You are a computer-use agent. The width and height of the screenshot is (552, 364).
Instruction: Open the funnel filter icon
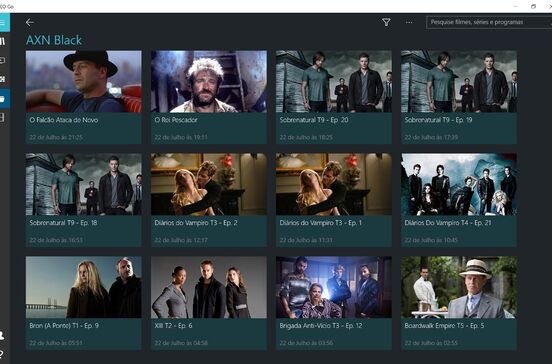point(386,22)
